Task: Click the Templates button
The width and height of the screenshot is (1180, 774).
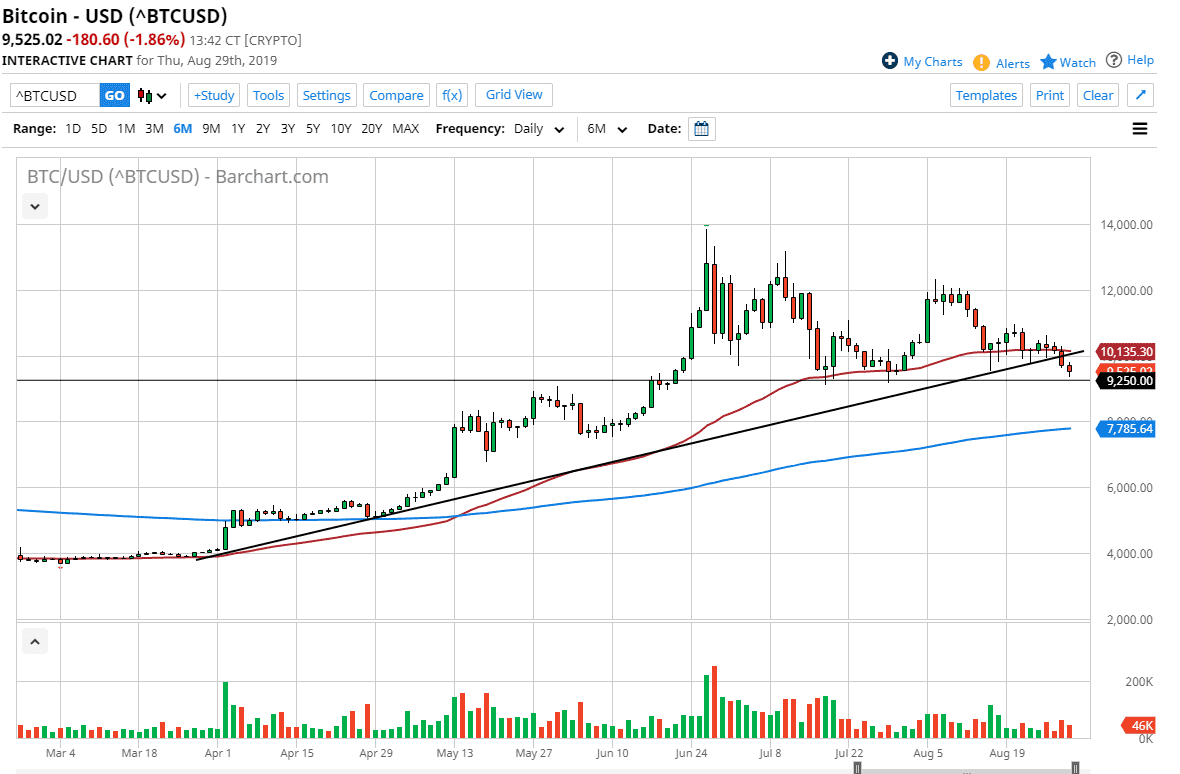Action: pyautogui.click(x=986, y=94)
